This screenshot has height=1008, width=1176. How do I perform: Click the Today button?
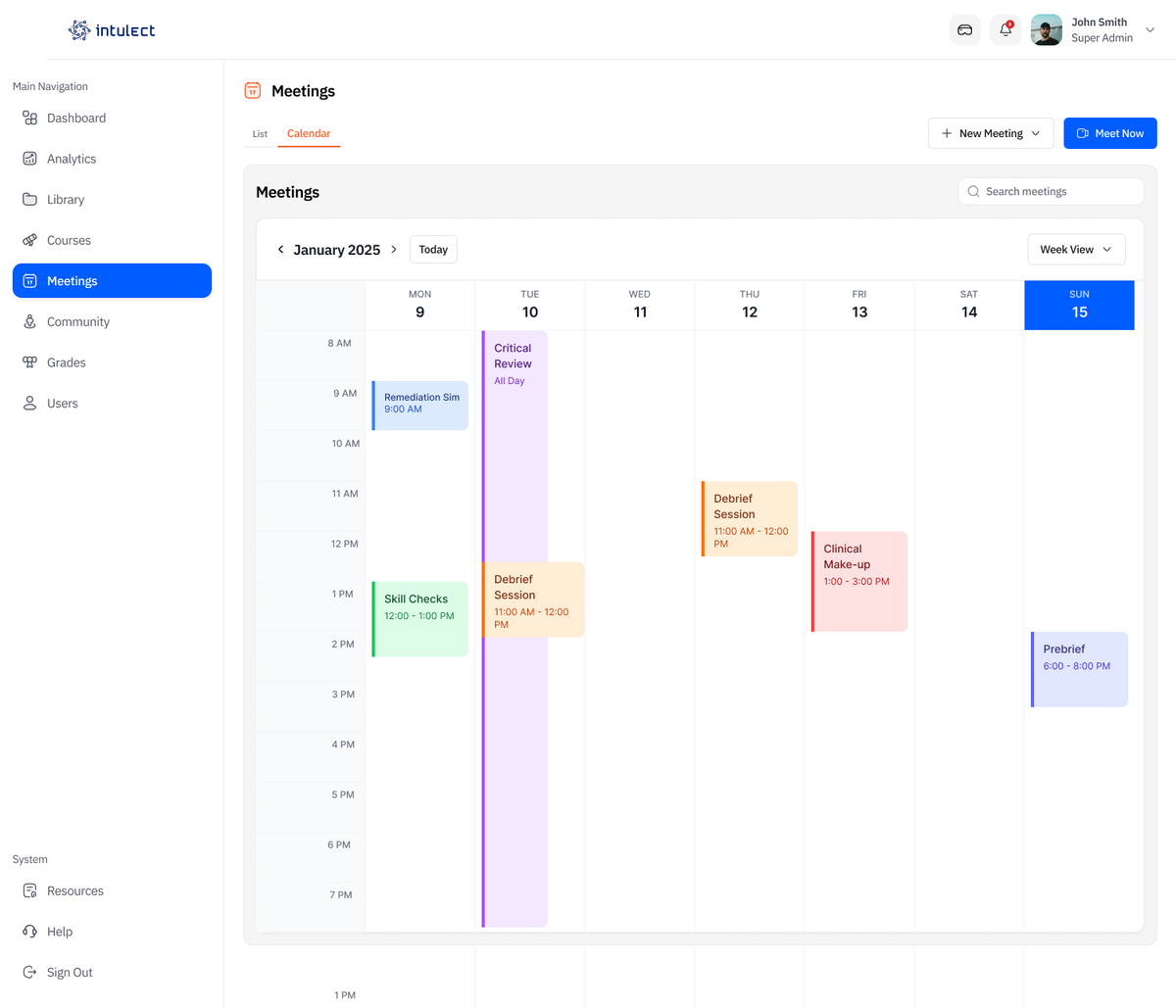tap(433, 250)
